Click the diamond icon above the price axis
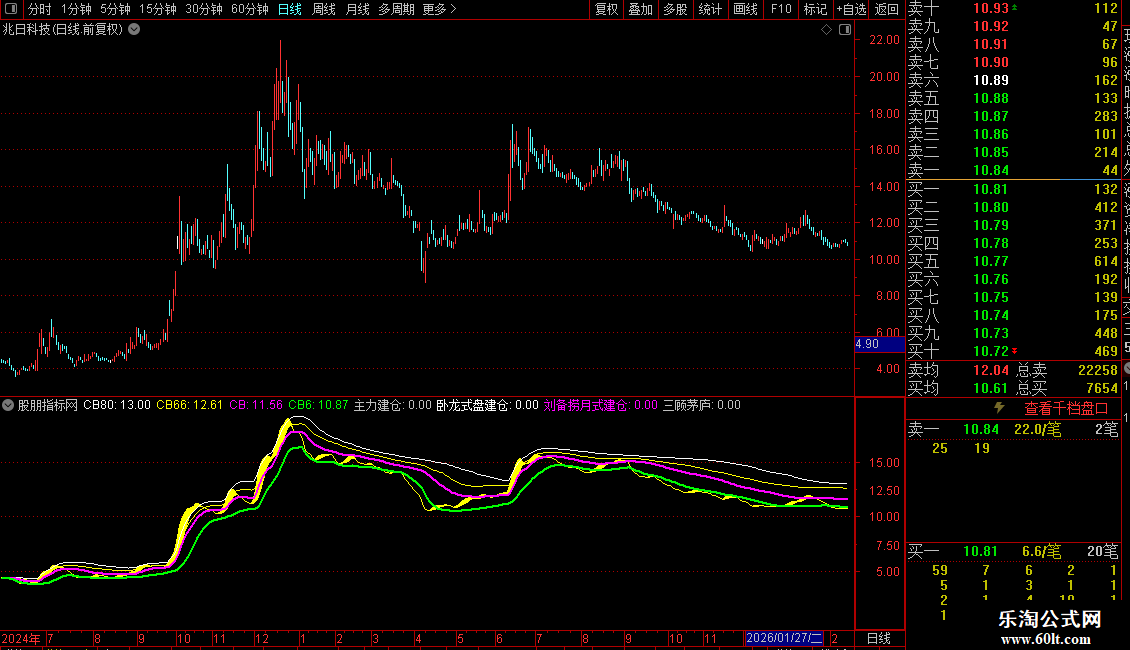 (x=826, y=30)
